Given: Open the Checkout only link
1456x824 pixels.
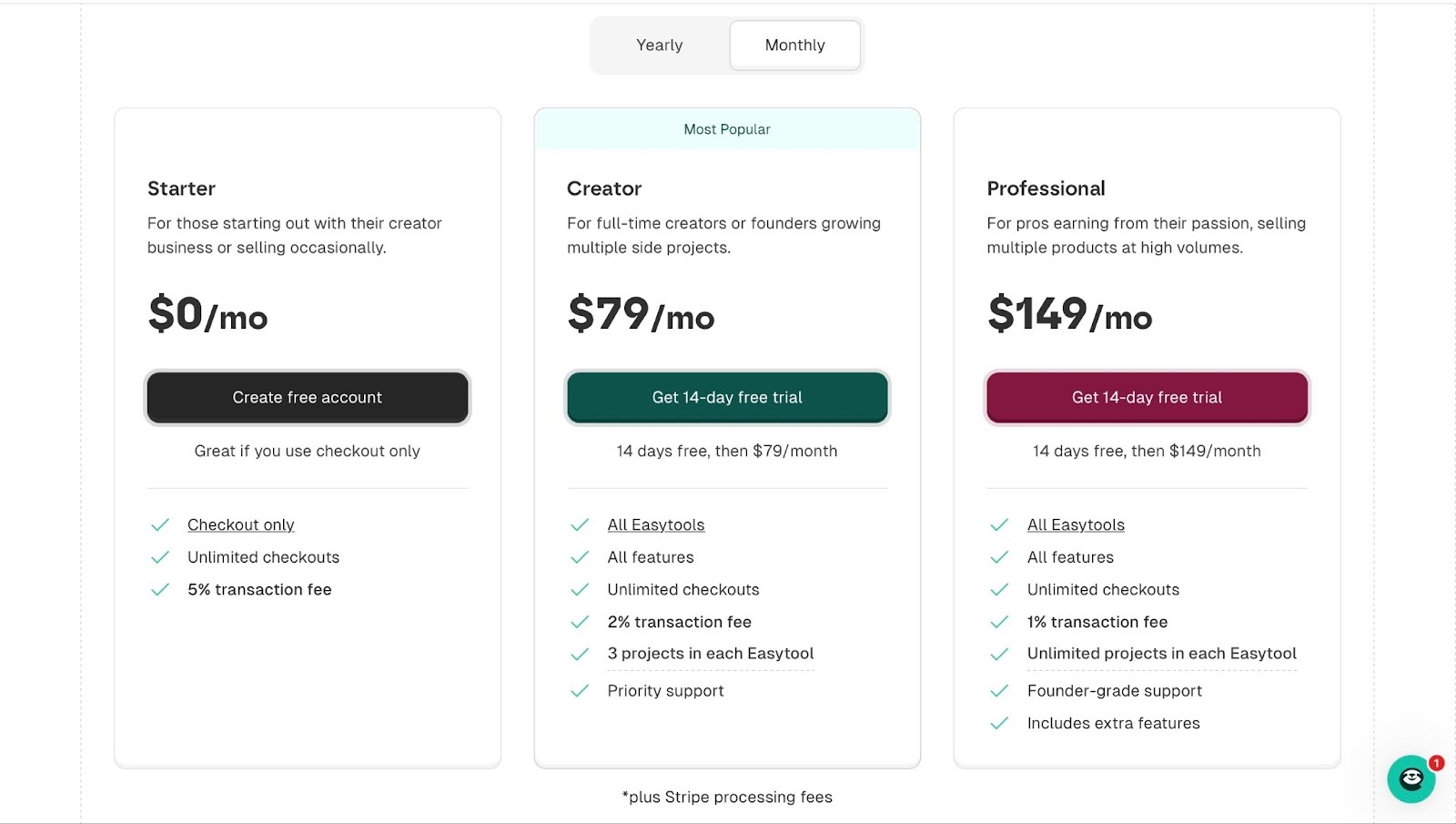Looking at the screenshot, I should click(241, 525).
